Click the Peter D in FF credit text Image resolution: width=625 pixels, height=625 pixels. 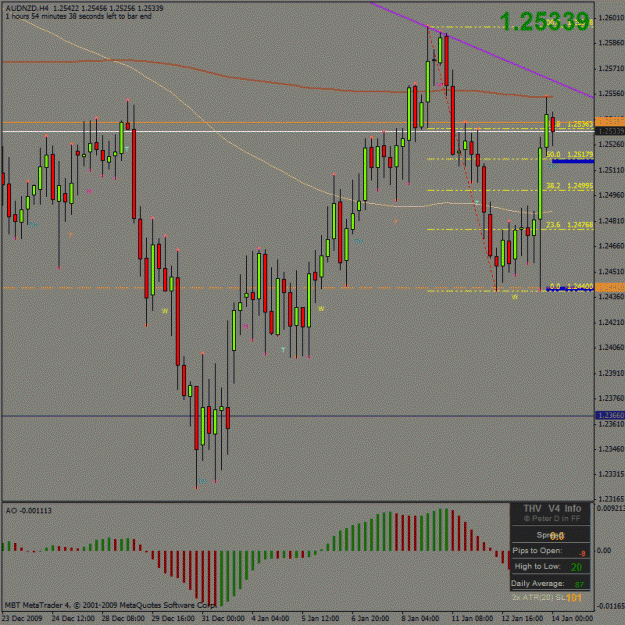tap(552, 519)
